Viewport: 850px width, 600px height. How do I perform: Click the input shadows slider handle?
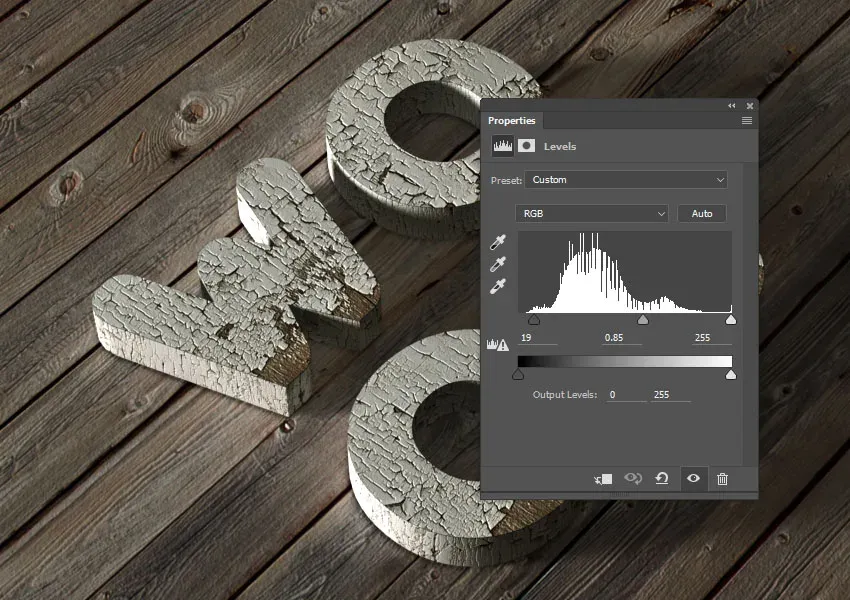(x=534, y=320)
